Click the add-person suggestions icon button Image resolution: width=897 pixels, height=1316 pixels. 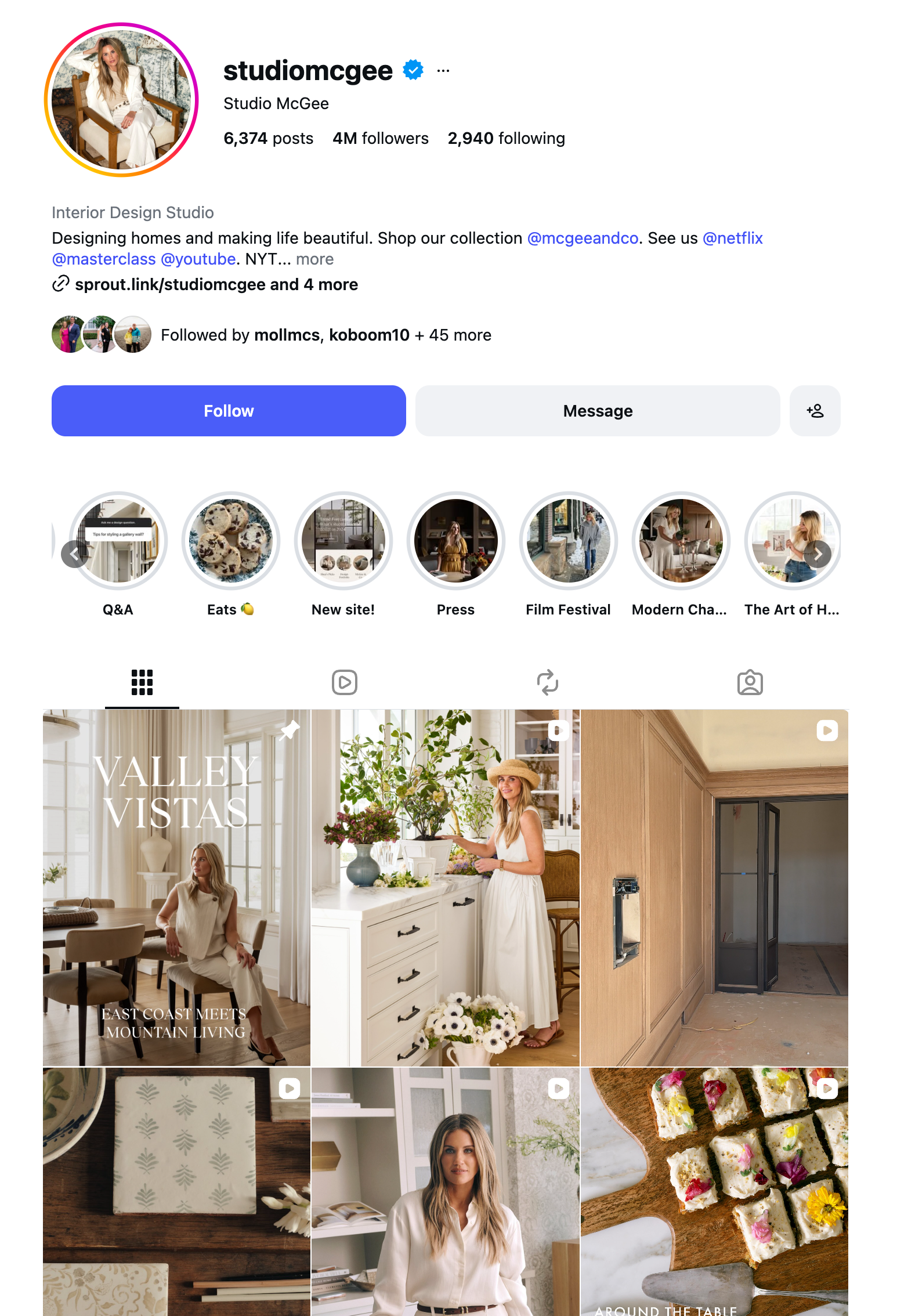815,411
